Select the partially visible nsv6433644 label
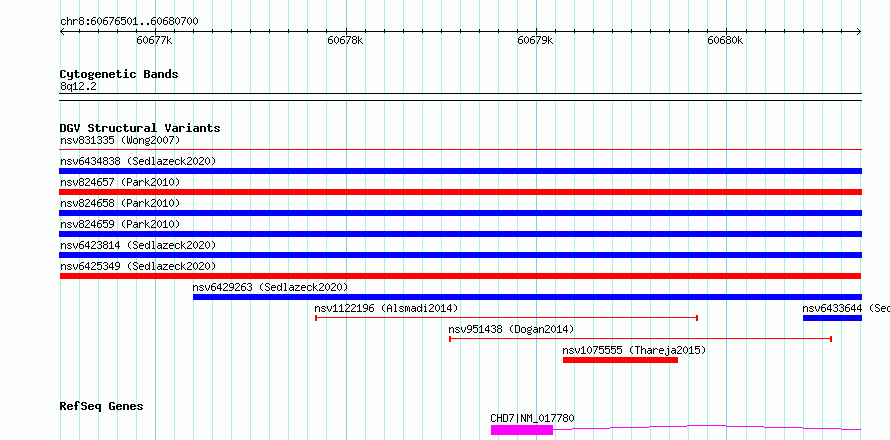Viewport: 890px width, 440px height. tap(846, 308)
